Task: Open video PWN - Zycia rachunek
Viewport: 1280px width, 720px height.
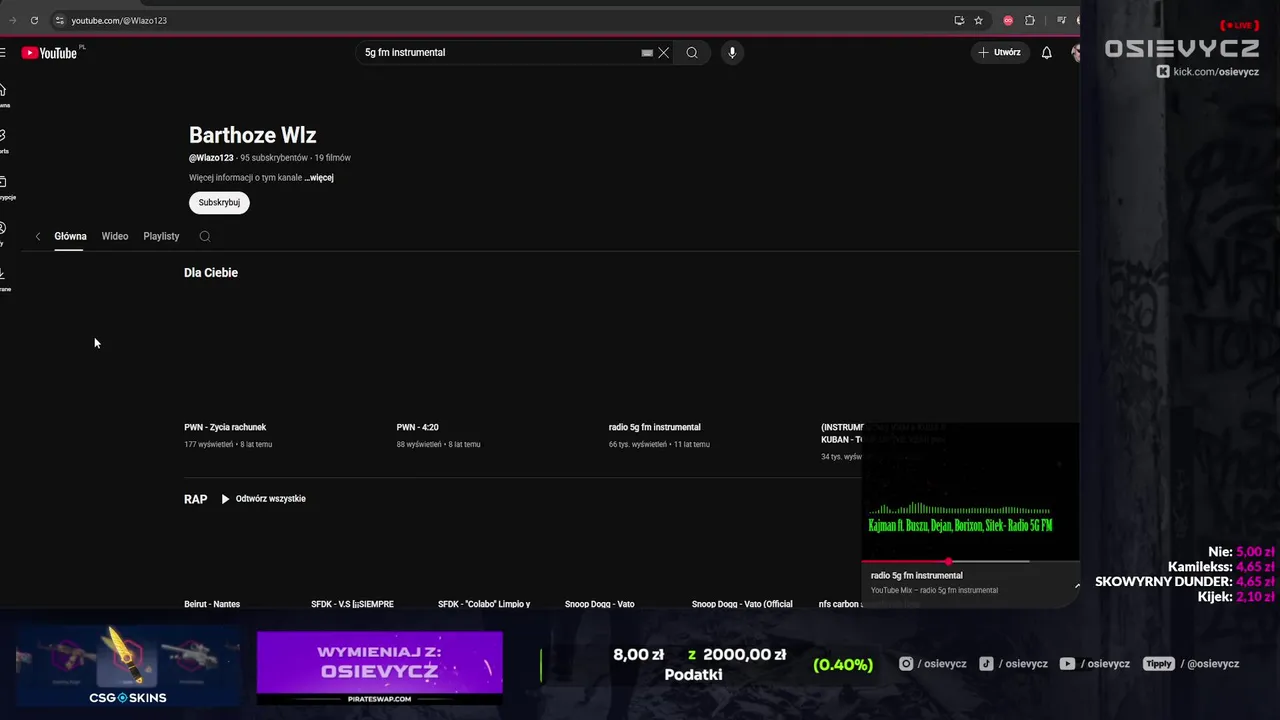Action: pyautogui.click(x=225, y=427)
